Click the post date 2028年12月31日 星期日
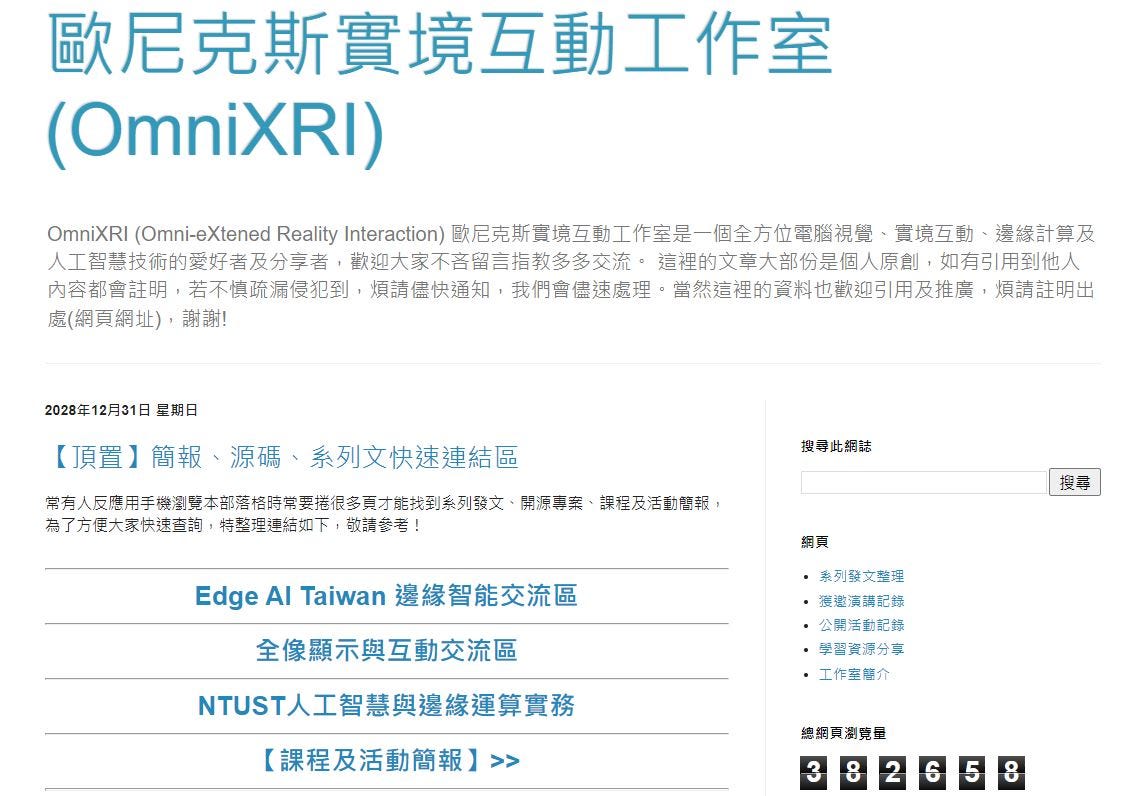The height and width of the screenshot is (796, 1139). pyautogui.click(x=121, y=409)
